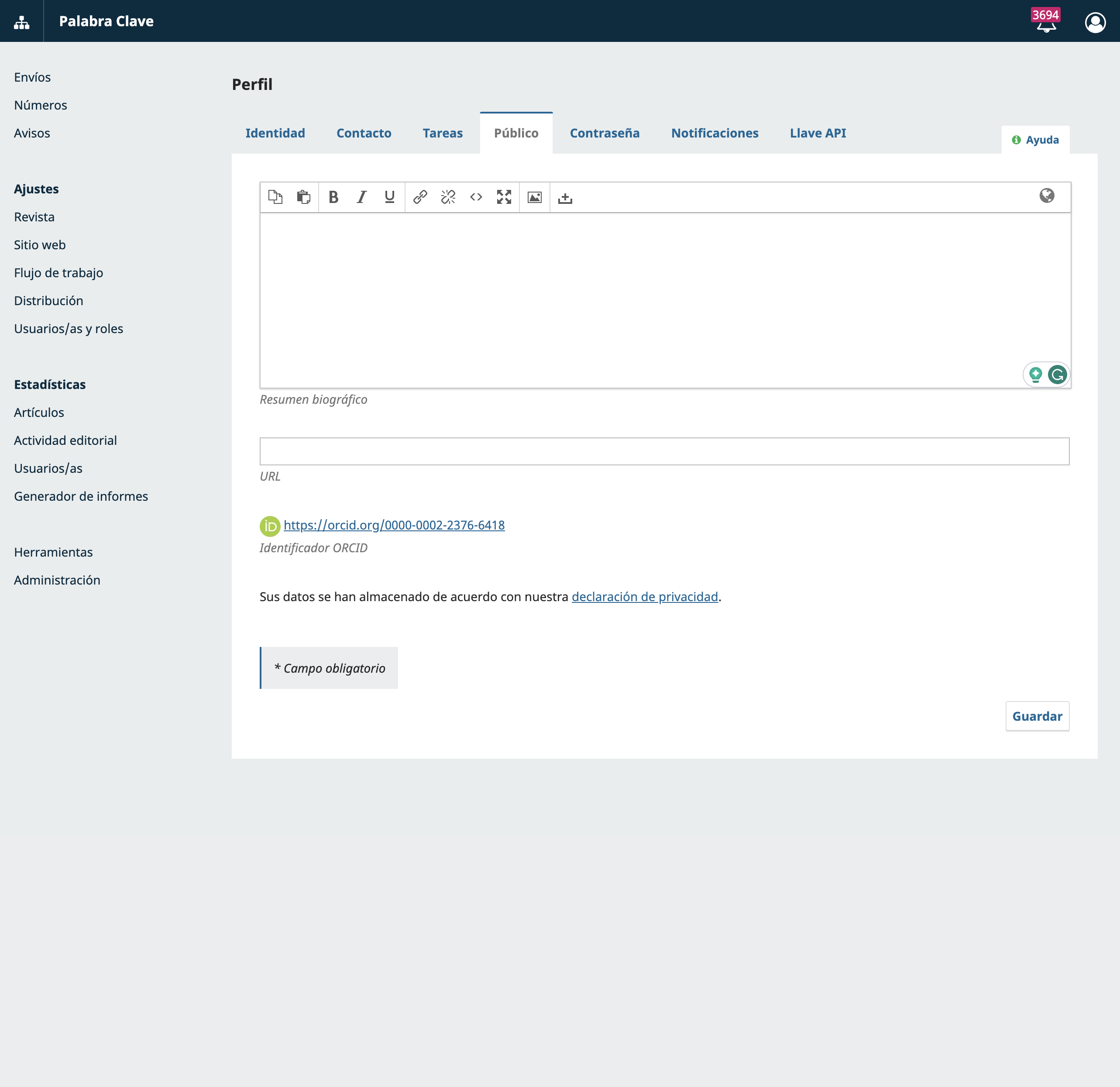Click the green lightbulb suggestion icon
Image resolution: width=1120 pixels, height=1087 pixels.
point(1035,375)
